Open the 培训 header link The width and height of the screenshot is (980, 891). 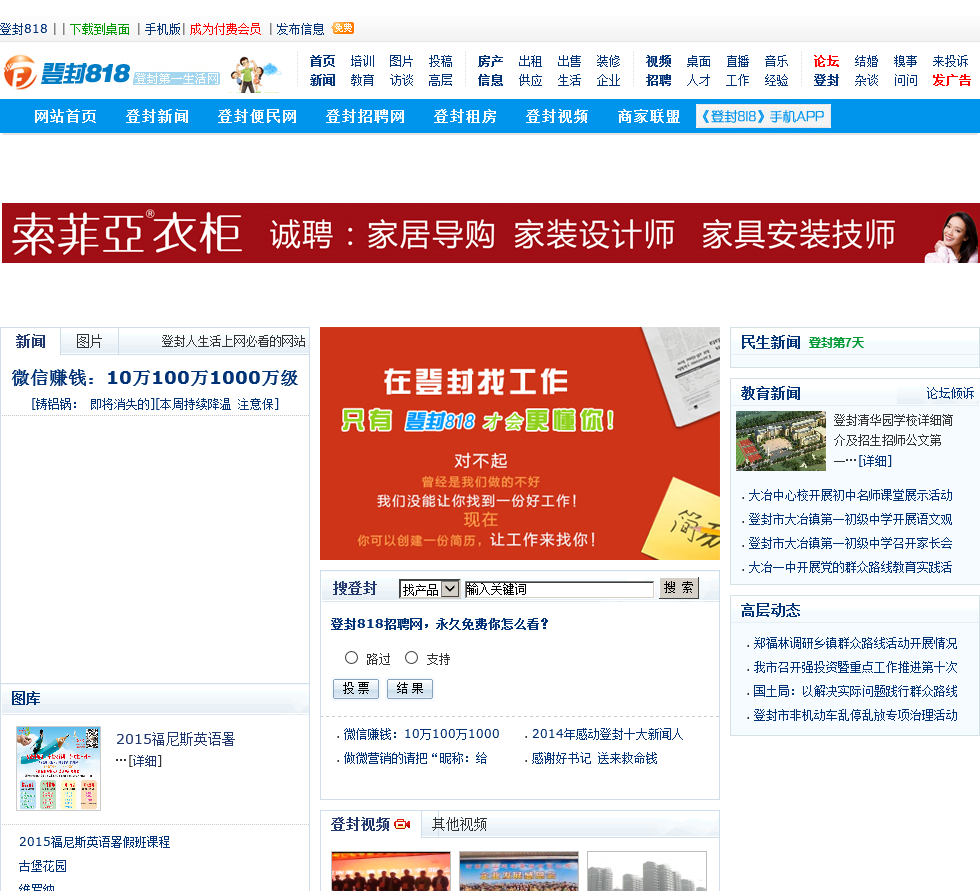tap(362, 61)
